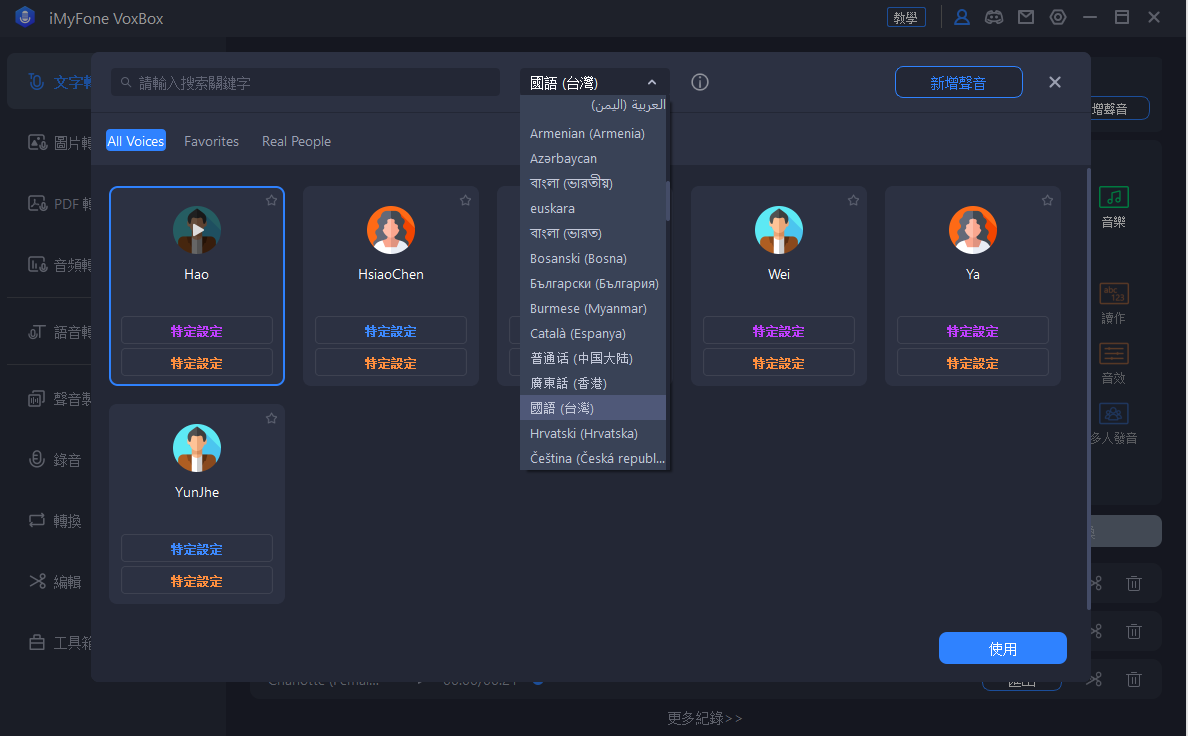Viewport: 1188px width, 736px height.
Task: Choose Čeština (Česká republika) from language list
Action: (x=592, y=459)
